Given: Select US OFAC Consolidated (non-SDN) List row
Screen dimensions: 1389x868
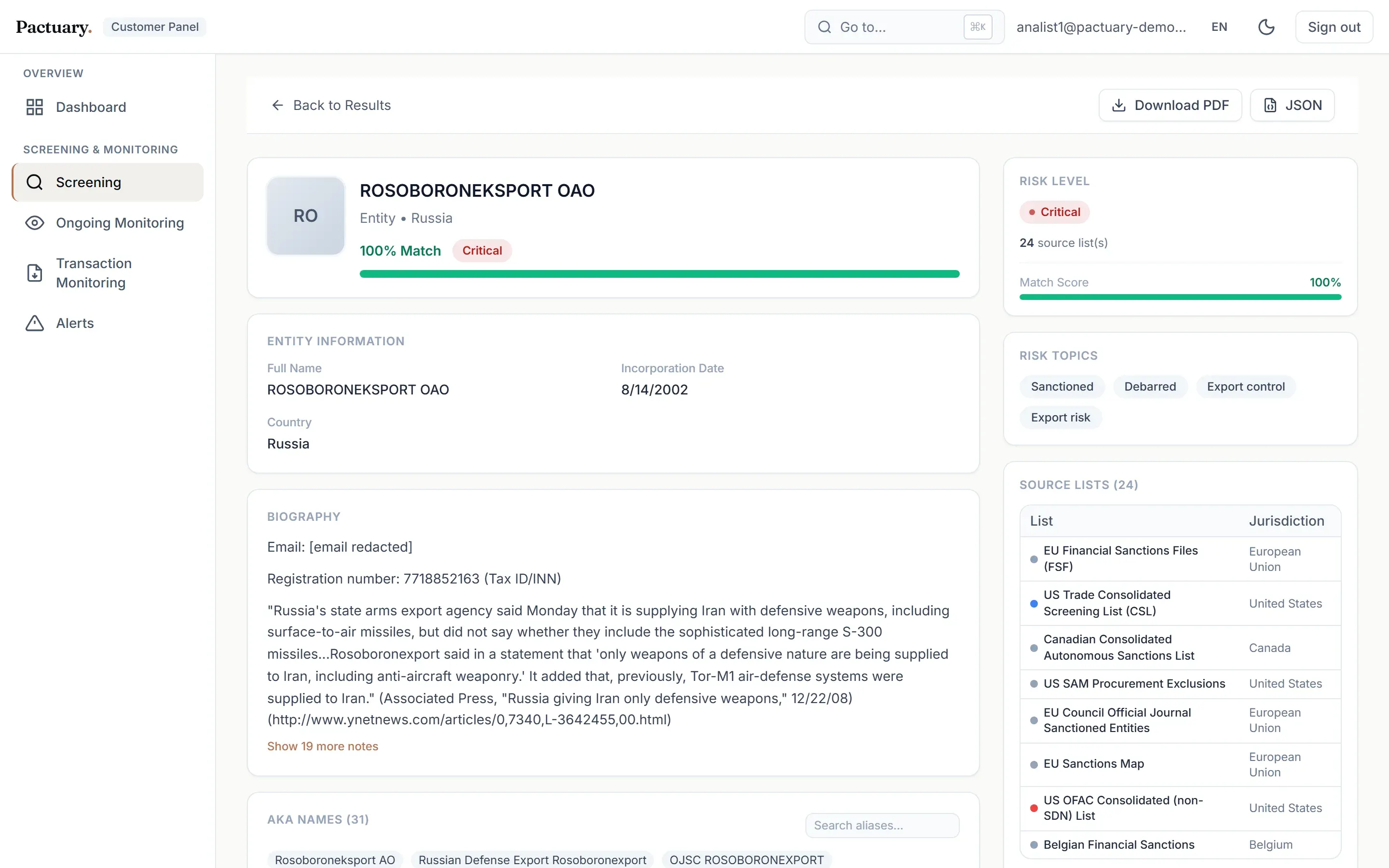Looking at the screenshot, I should pyautogui.click(x=1180, y=808).
